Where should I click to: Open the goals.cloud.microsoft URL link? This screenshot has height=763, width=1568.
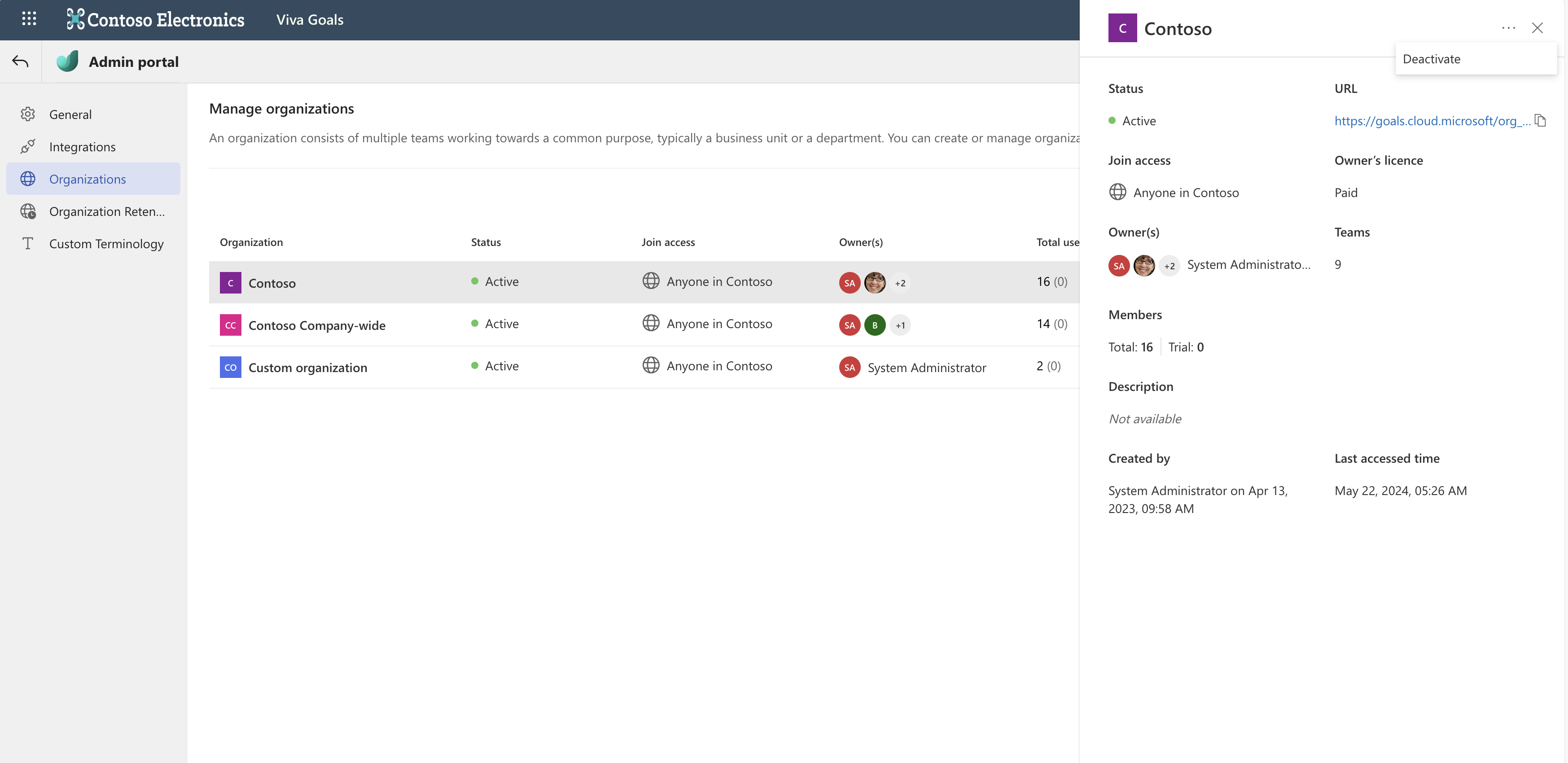[1431, 121]
